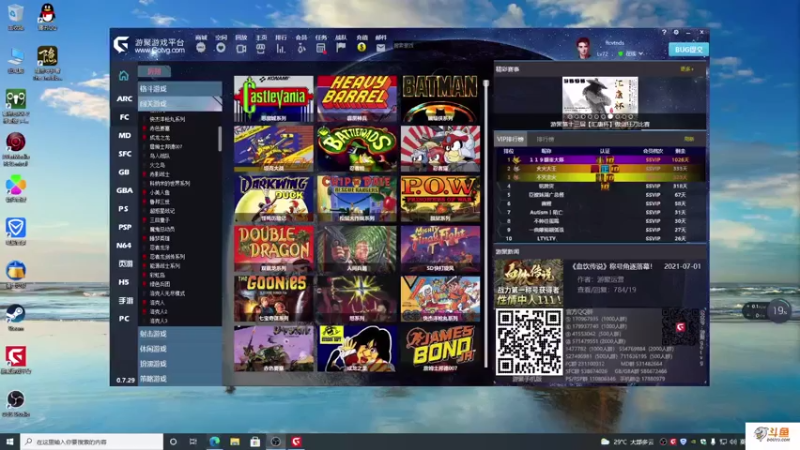
Task: Open the 空间 heart icon in the toolbar
Action: point(221,47)
